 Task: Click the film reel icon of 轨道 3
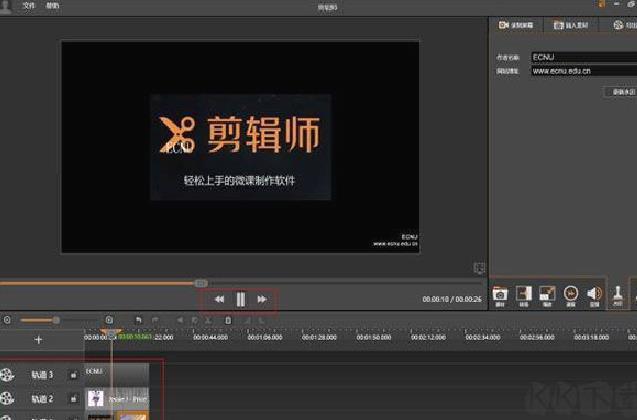[x=7, y=375]
